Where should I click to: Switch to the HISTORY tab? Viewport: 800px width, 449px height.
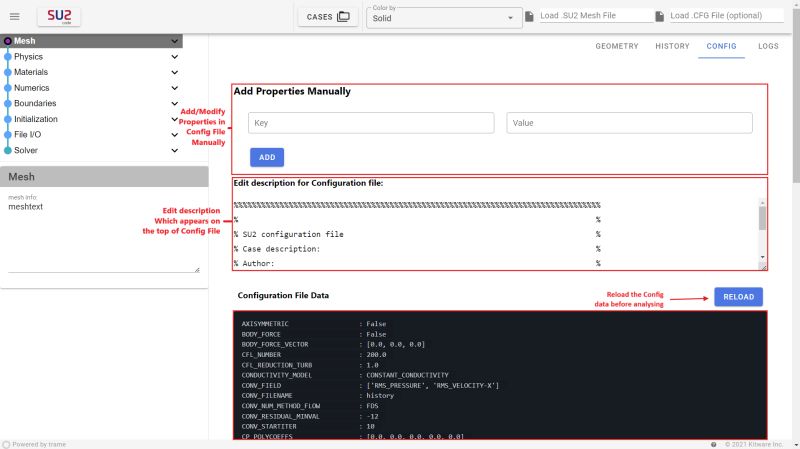pyautogui.click(x=672, y=46)
